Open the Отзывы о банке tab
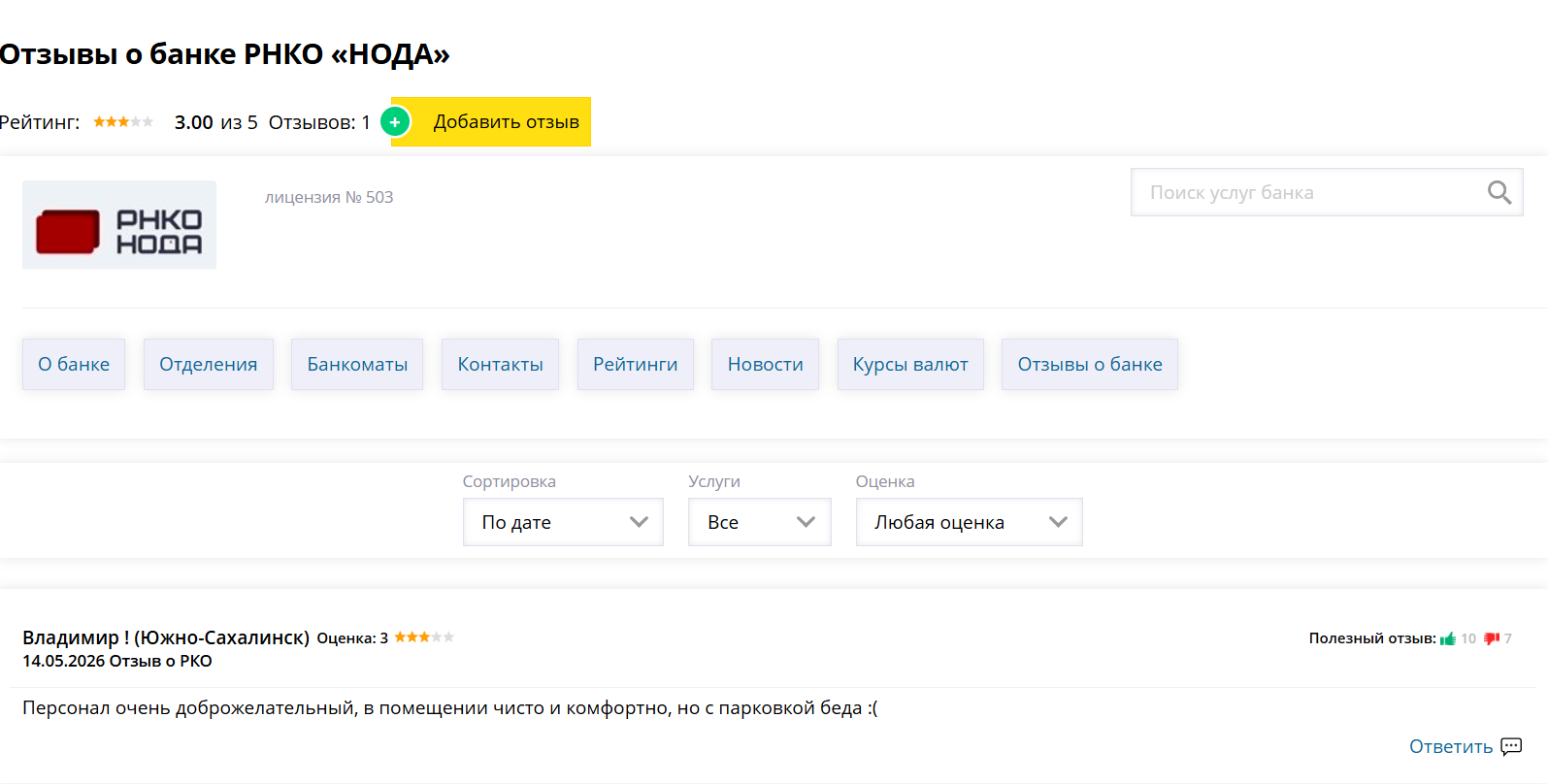Screen dimensions: 1548x784 (1090, 364)
